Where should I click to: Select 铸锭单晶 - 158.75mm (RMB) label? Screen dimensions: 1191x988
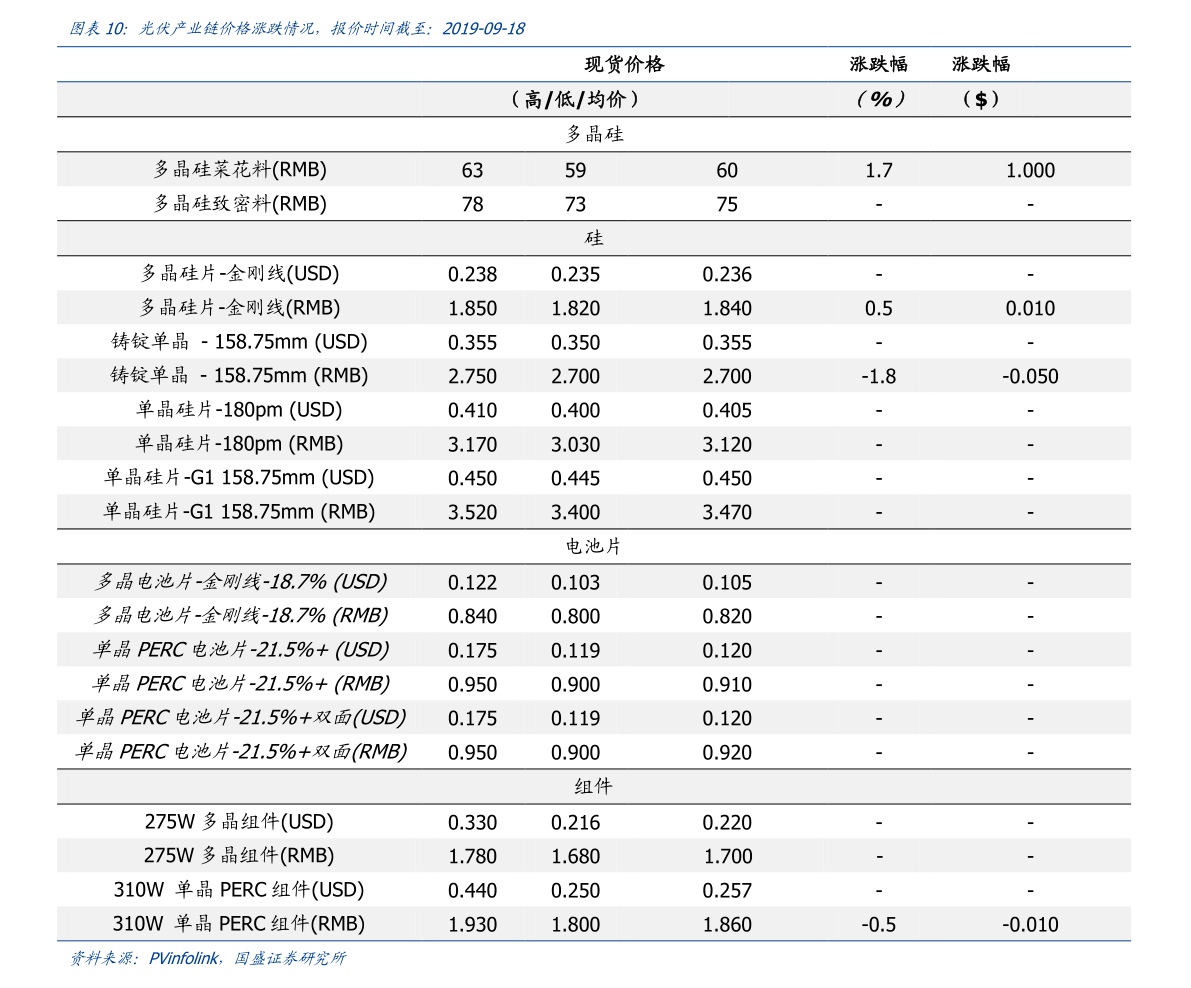coord(239,375)
